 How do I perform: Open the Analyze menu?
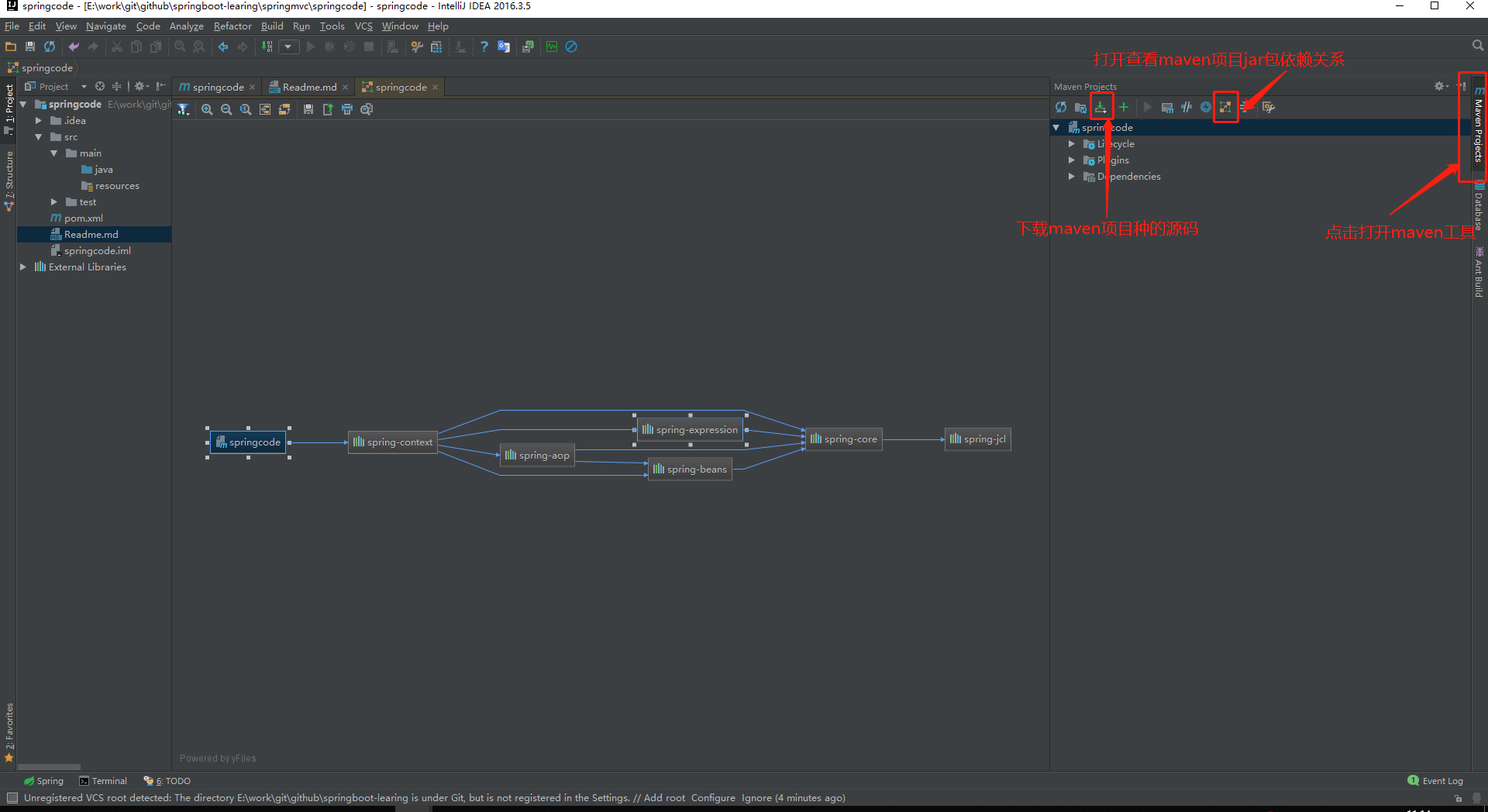pos(186,26)
